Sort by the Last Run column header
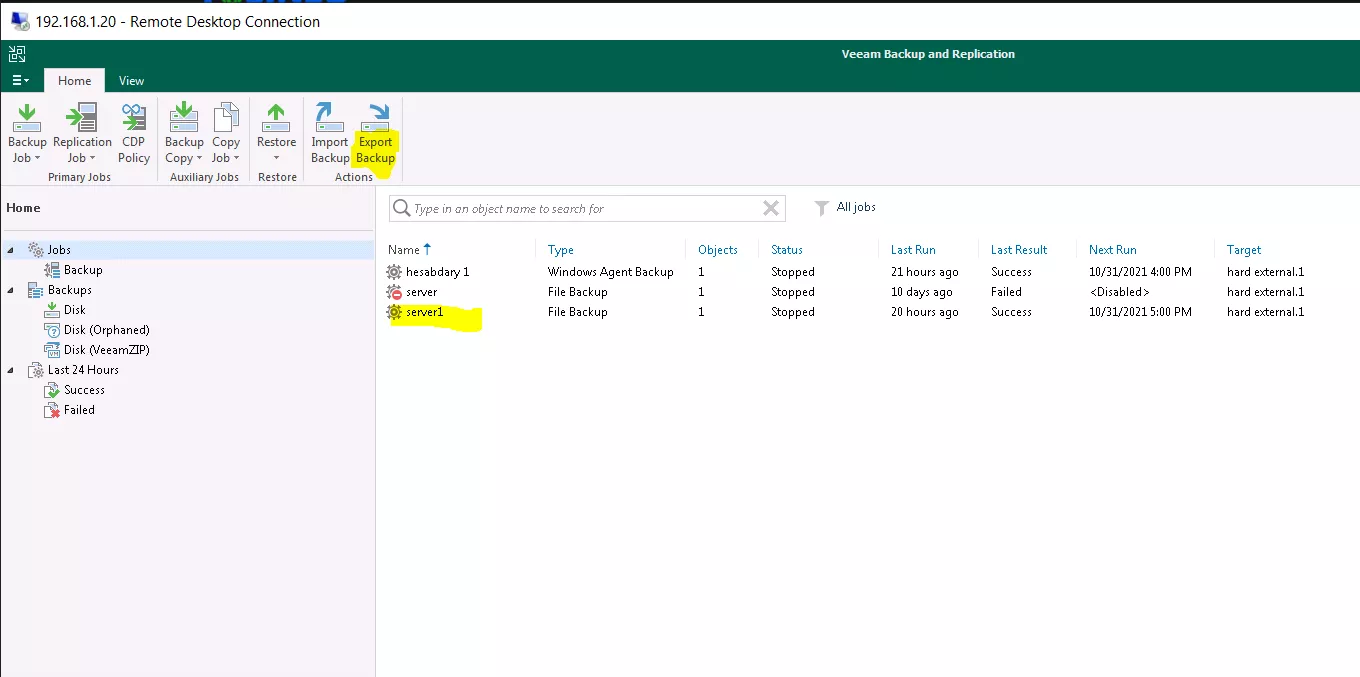1360x677 pixels. pyautogui.click(x=913, y=250)
